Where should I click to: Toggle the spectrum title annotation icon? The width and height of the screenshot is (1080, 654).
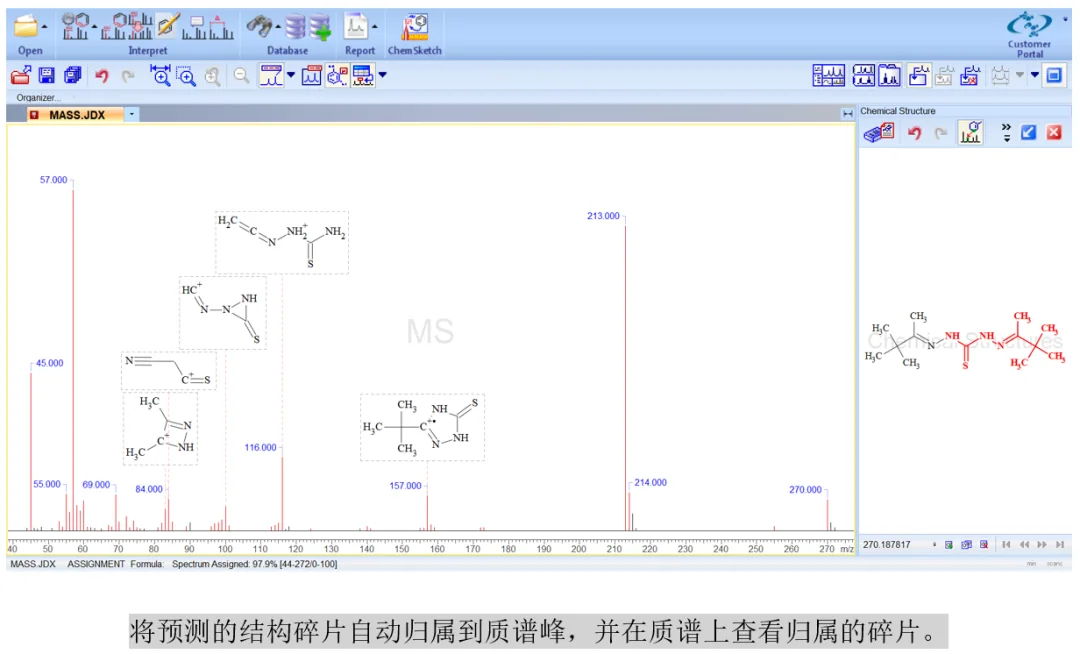tap(311, 75)
